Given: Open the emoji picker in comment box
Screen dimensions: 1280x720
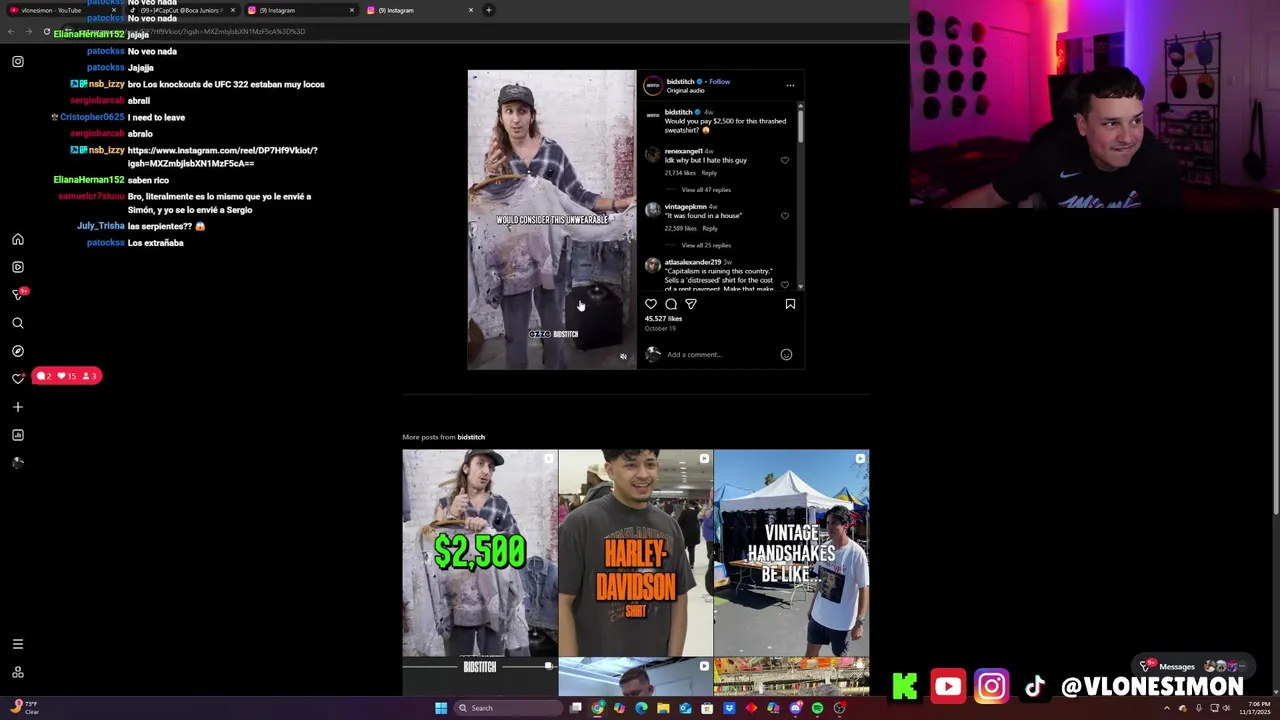Looking at the screenshot, I should click(786, 354).
